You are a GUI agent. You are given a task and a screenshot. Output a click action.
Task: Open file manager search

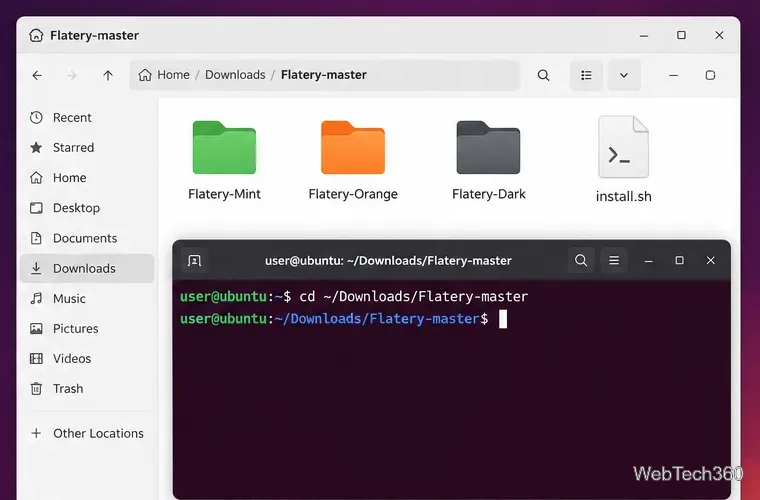point(543,75)
